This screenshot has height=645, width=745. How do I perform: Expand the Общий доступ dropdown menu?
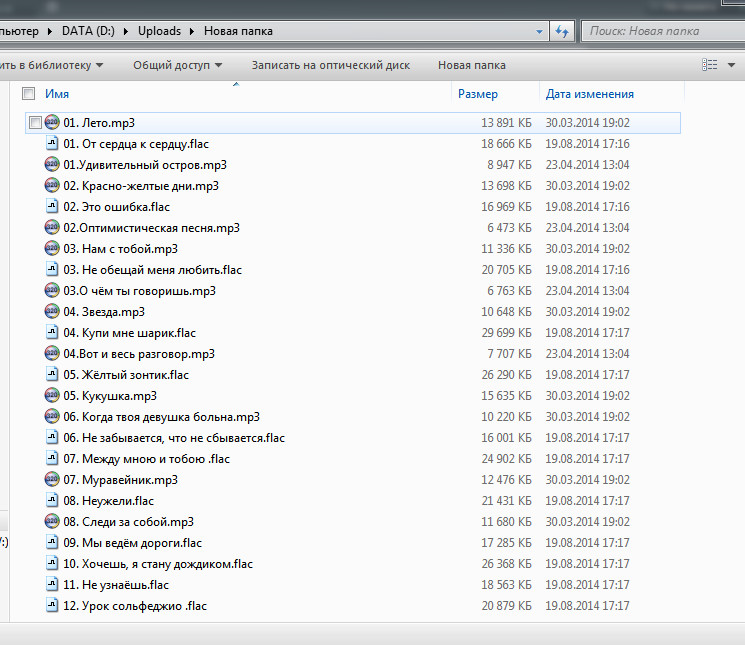[x=177, y=65]
